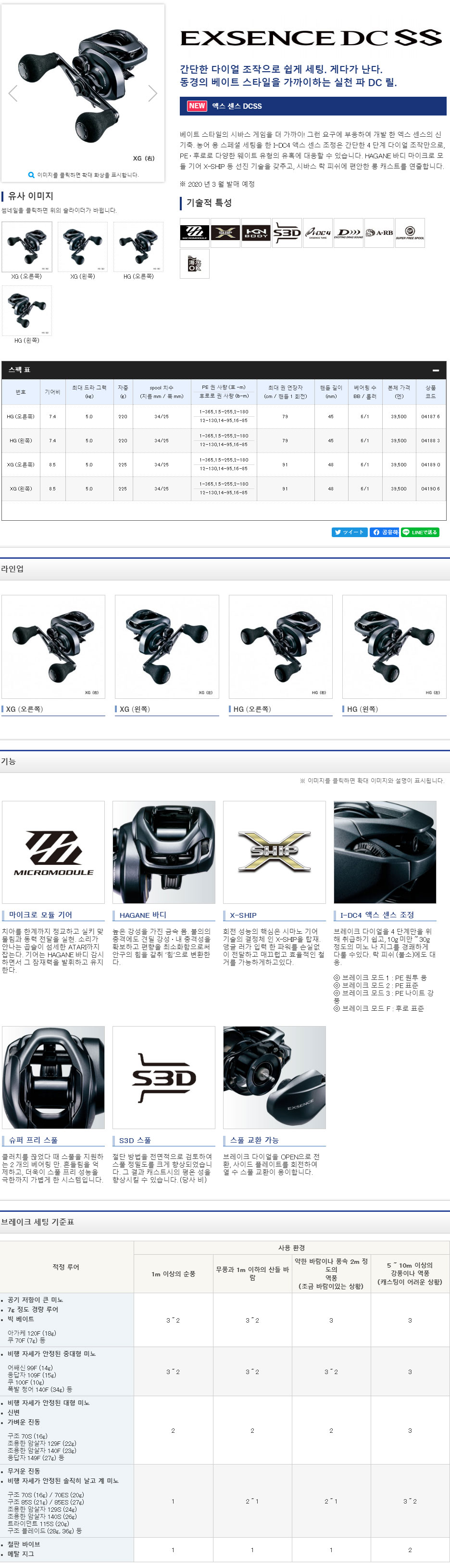This screenshot has width=450, height=1568.
Task: Click product code 04190 6 cell
Action: point(431,489)
